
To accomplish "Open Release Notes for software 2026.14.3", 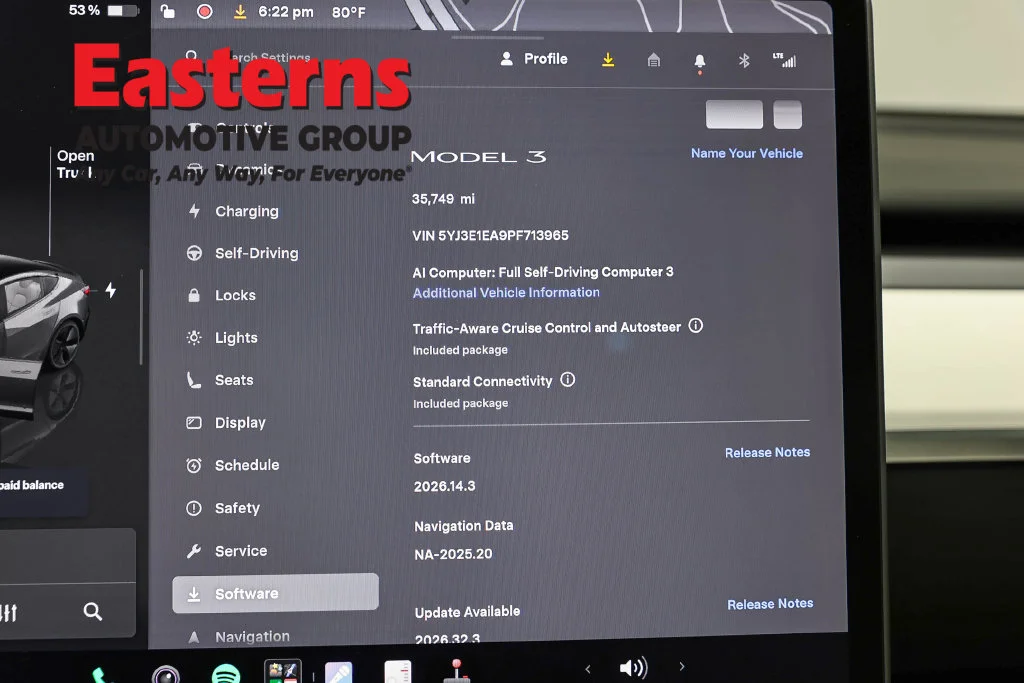I will point(767,453).
